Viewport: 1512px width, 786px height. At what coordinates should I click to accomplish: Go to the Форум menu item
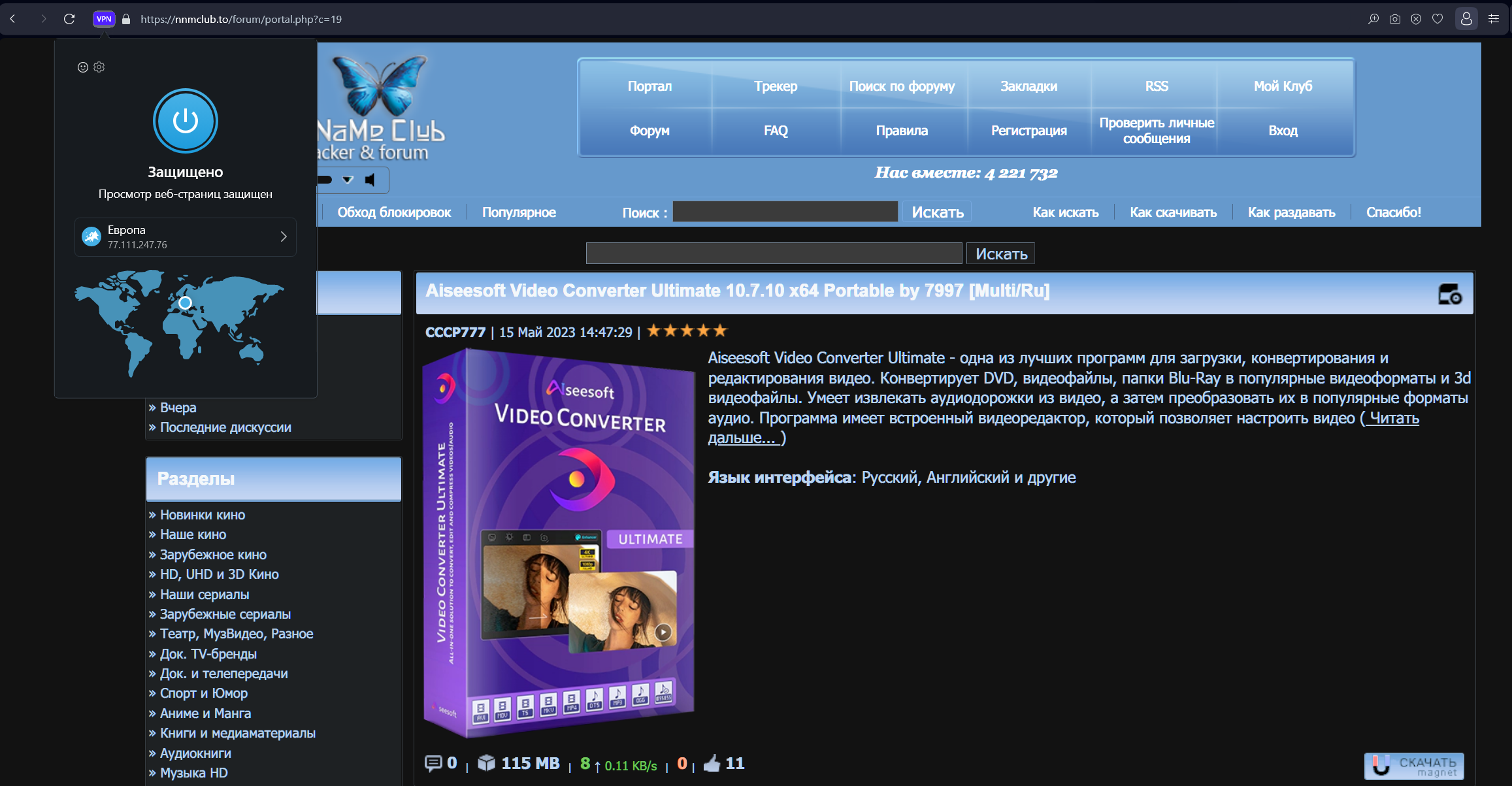(x=649, y=131)
